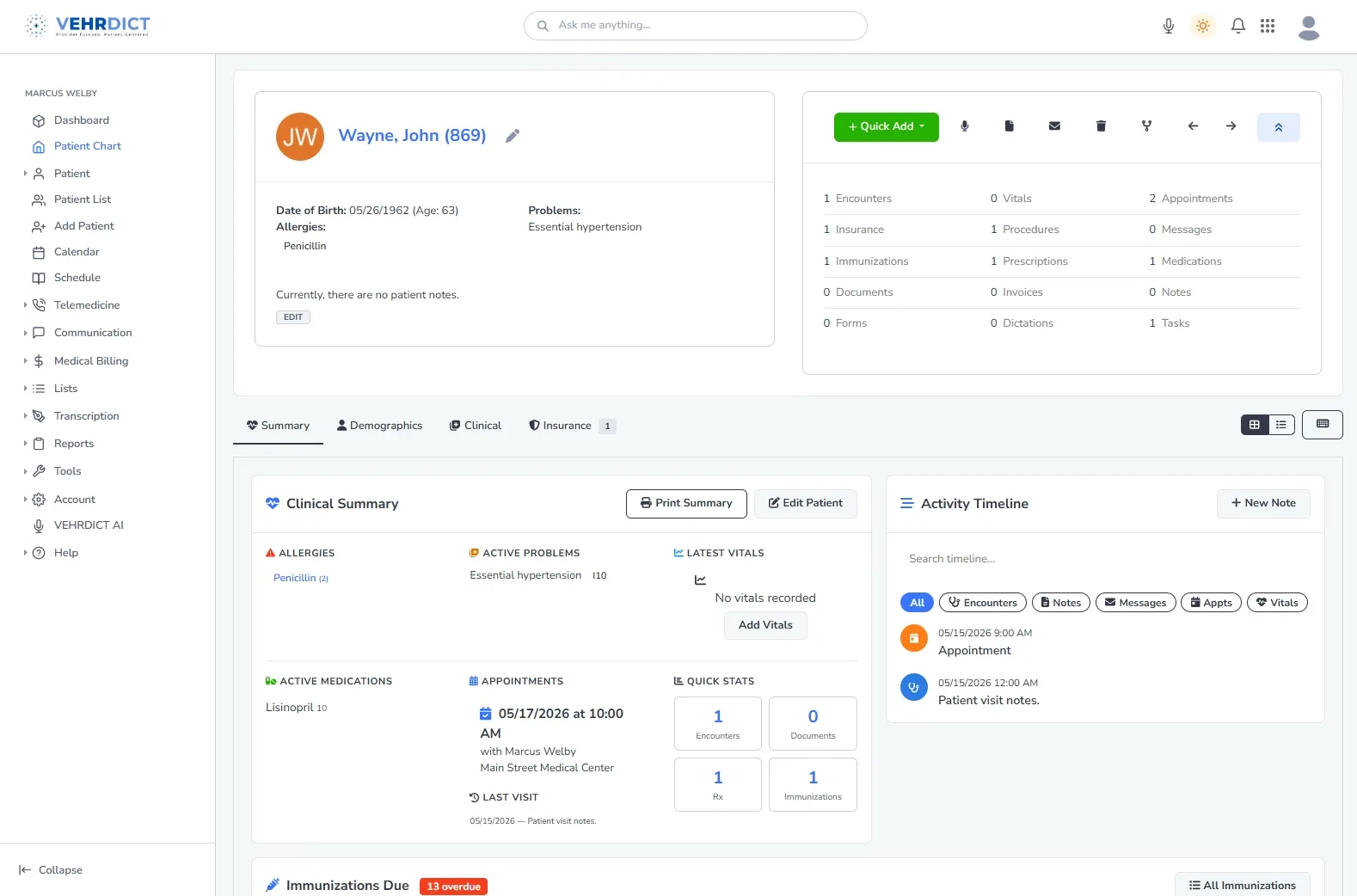The image size is (1357, 896).
Task: Click the Penicillin allergy link
Action: (300, 578)
